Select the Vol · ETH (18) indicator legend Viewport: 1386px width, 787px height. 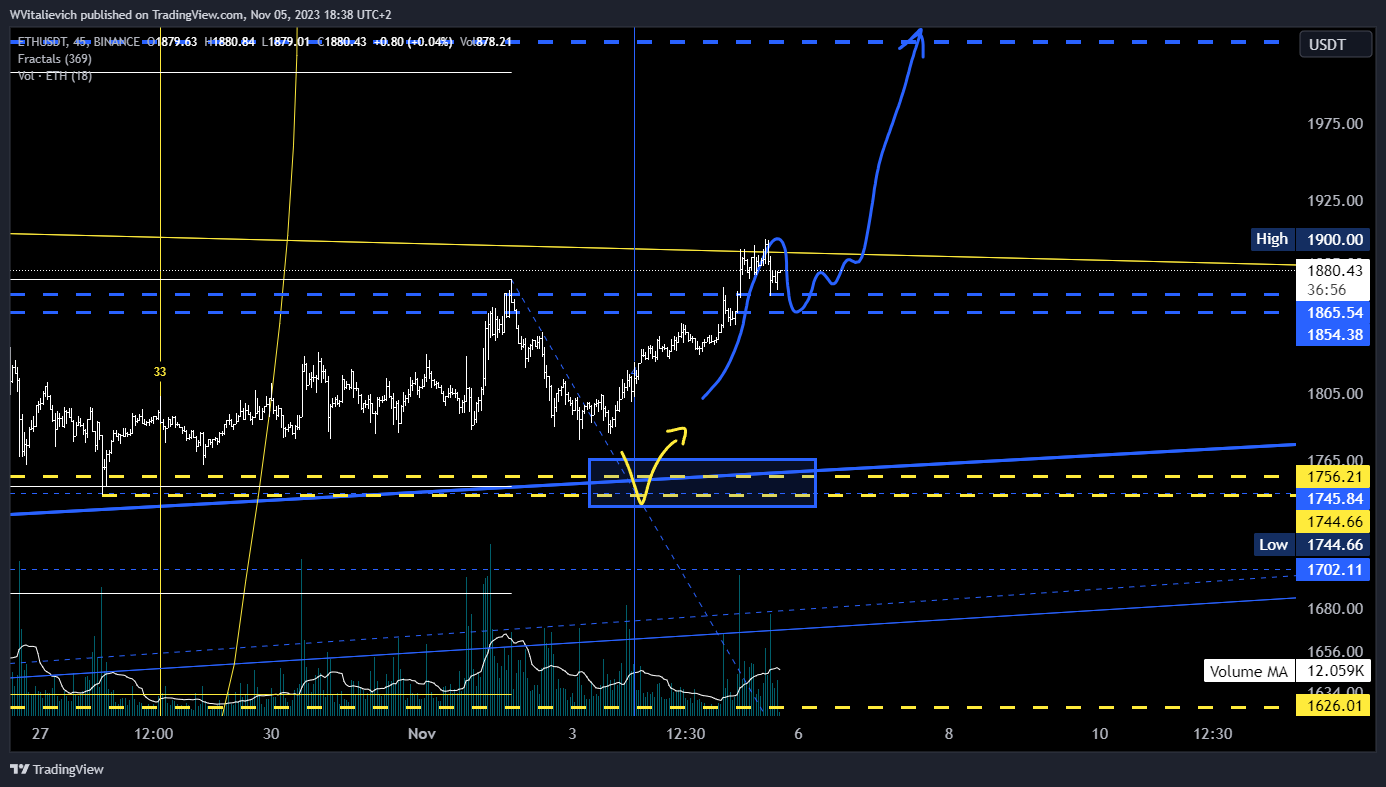coord(55,76)
